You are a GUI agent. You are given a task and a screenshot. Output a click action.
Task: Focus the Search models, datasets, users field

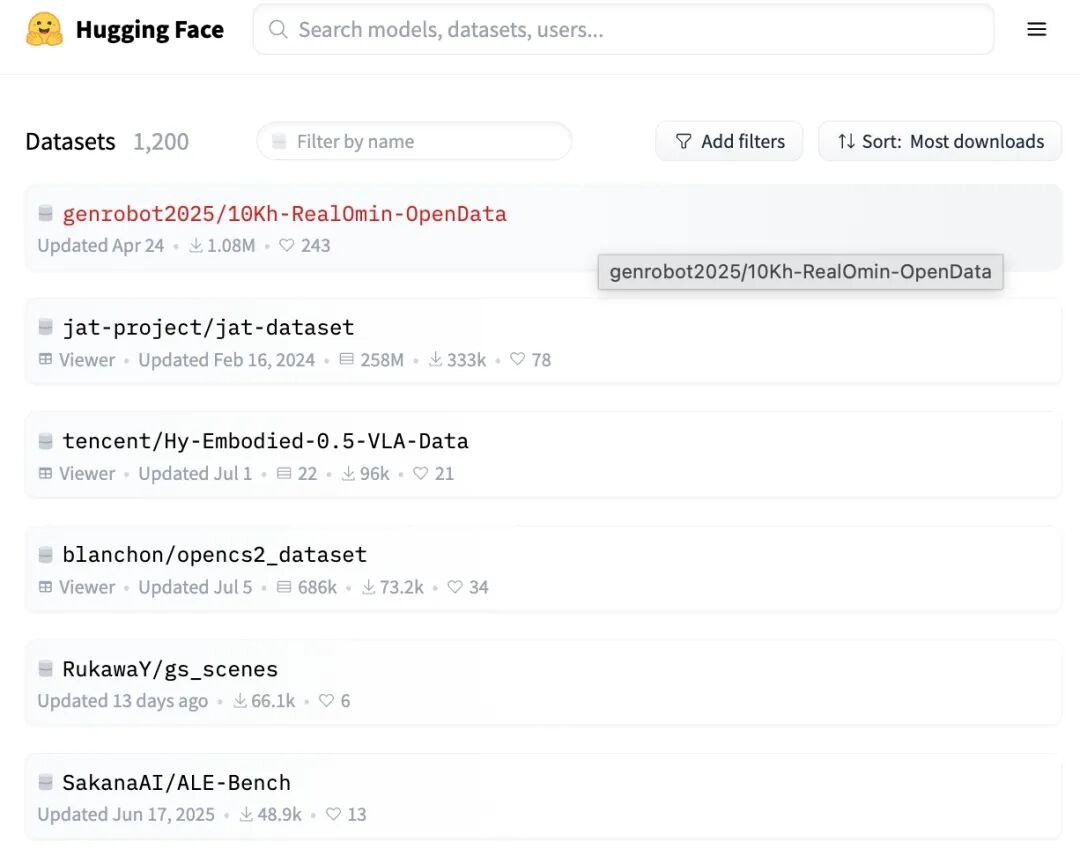(x=623, y=30)
